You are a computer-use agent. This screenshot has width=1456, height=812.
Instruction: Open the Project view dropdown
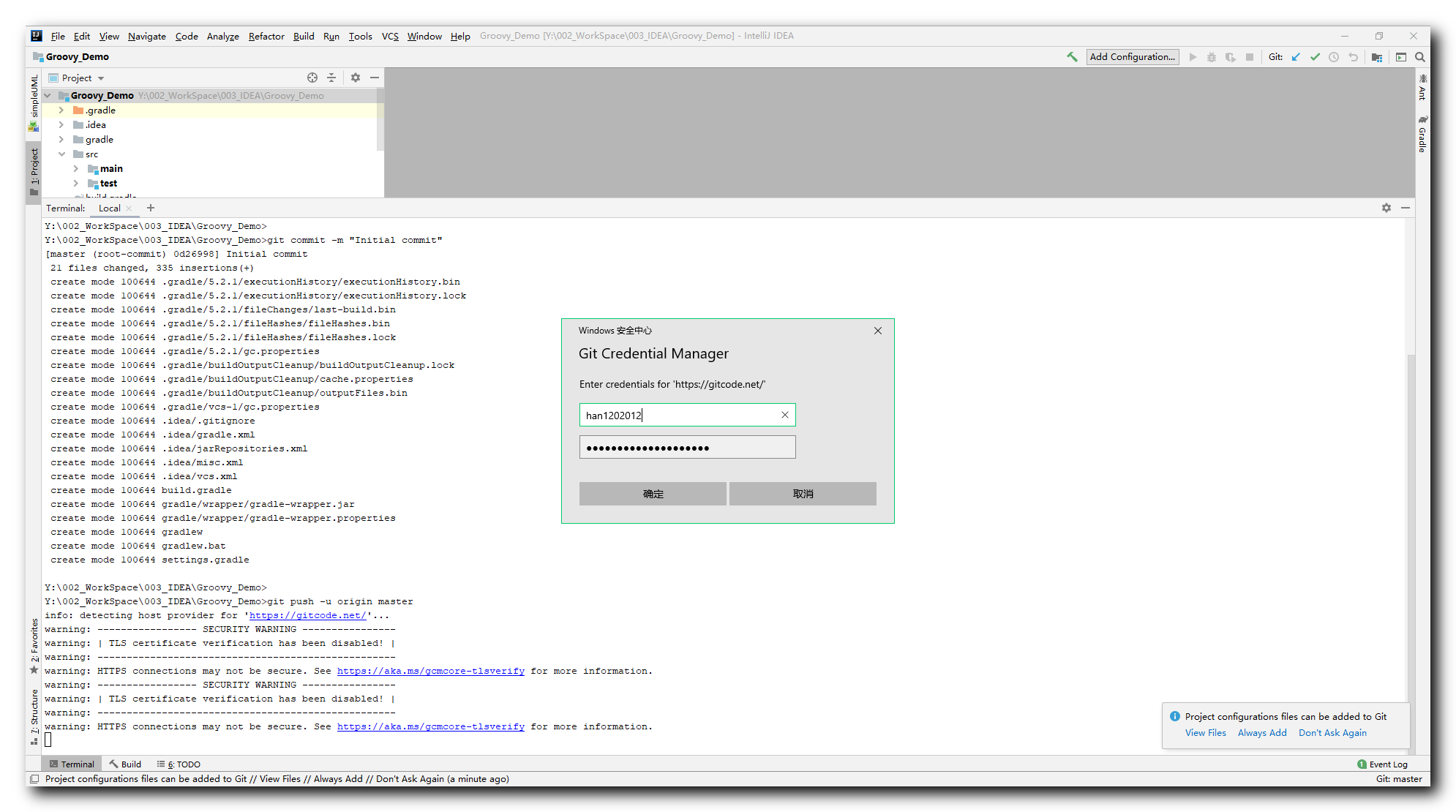[x=101, y=78]
